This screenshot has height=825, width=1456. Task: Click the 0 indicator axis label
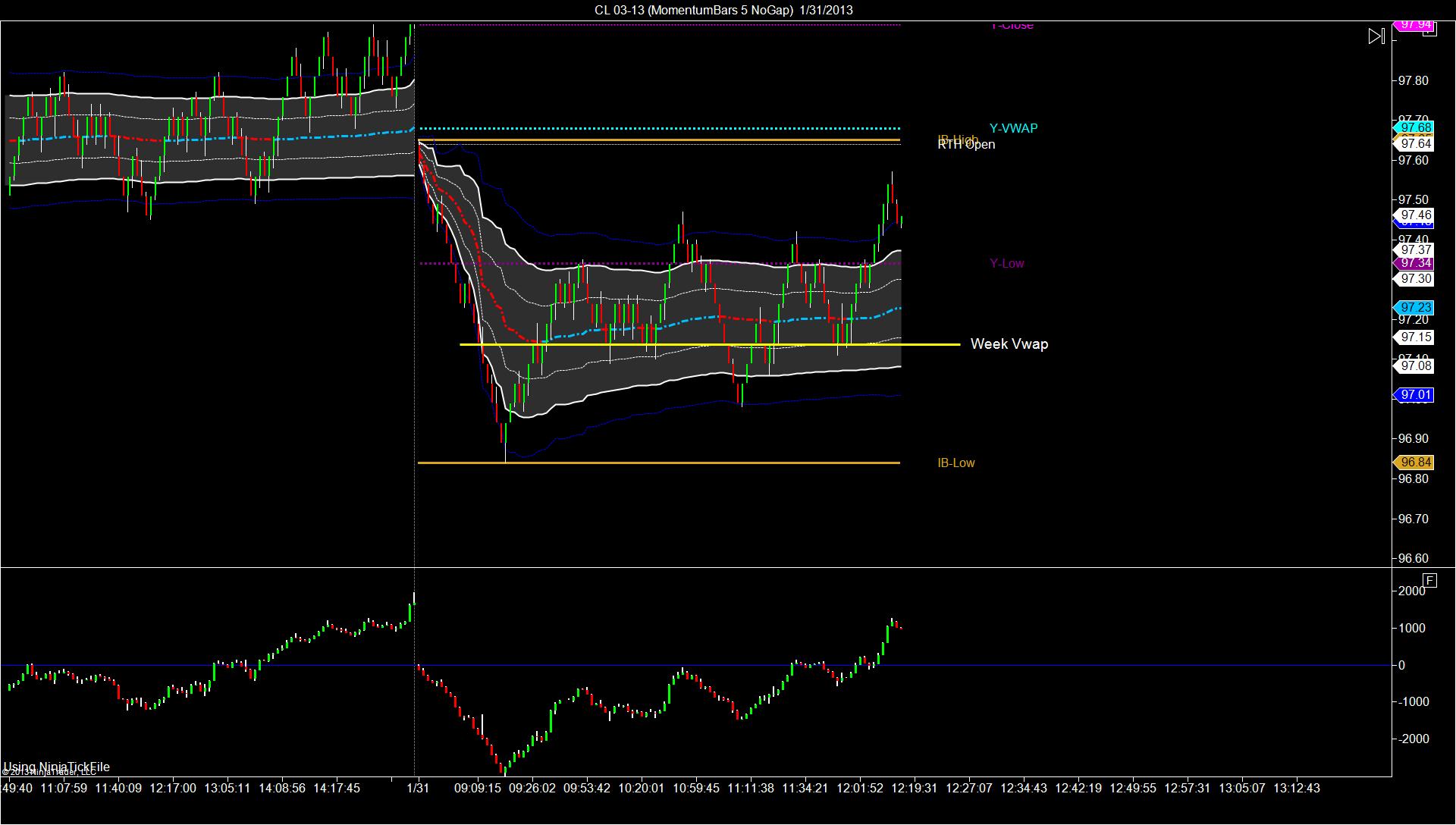(x=1402, y=666)
